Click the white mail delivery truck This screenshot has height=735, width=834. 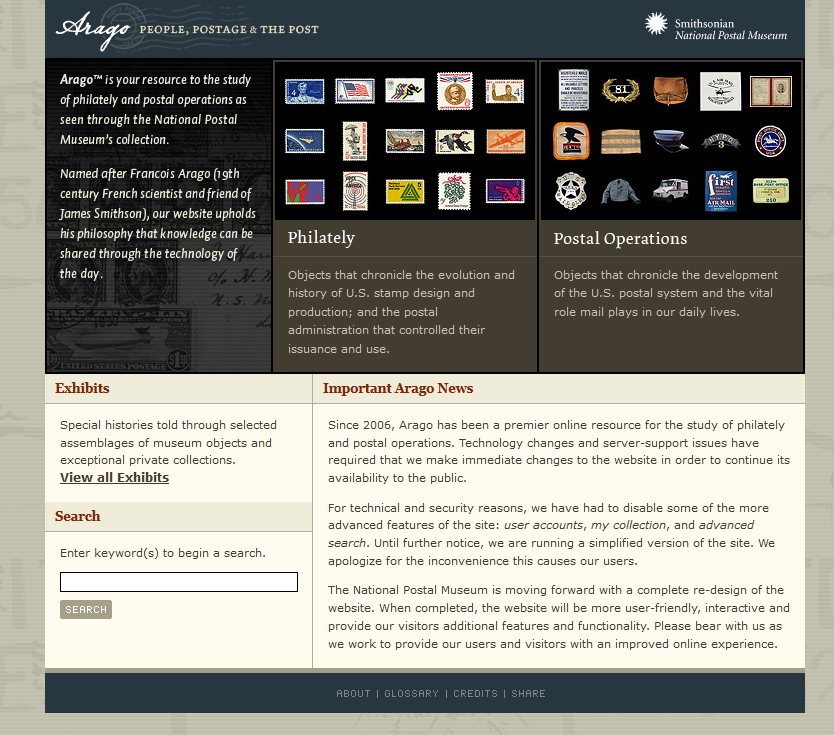point(670,190)
